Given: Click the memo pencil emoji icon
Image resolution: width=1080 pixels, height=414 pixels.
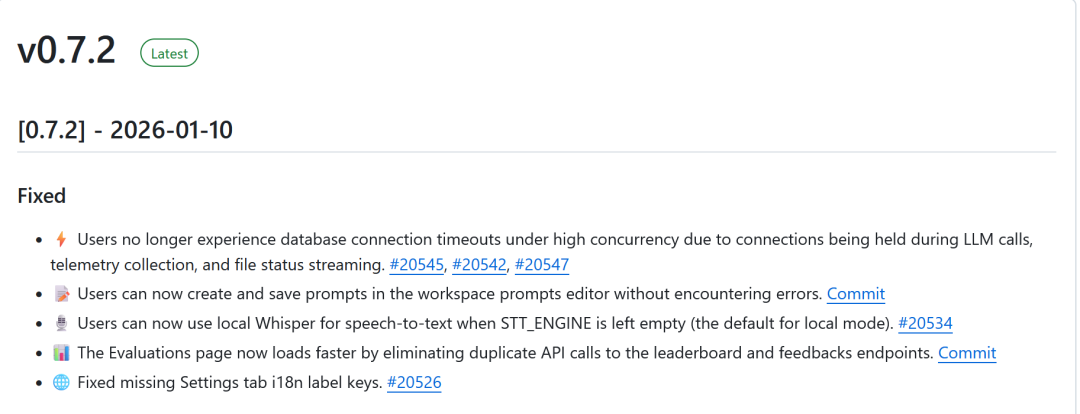Looking at the screenshot, I should (60, 294).
